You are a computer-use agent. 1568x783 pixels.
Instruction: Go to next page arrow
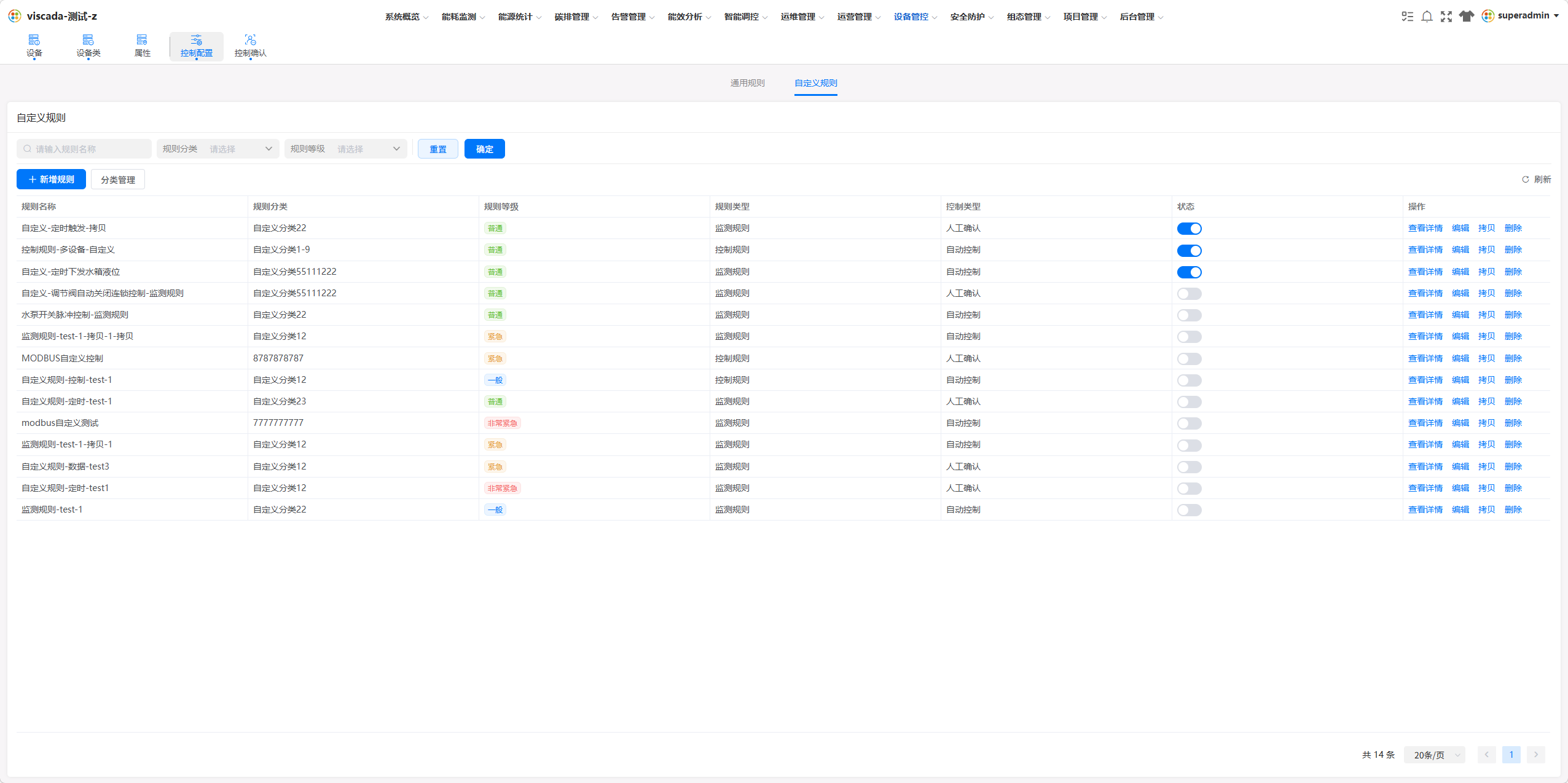tap(1536, 755)
